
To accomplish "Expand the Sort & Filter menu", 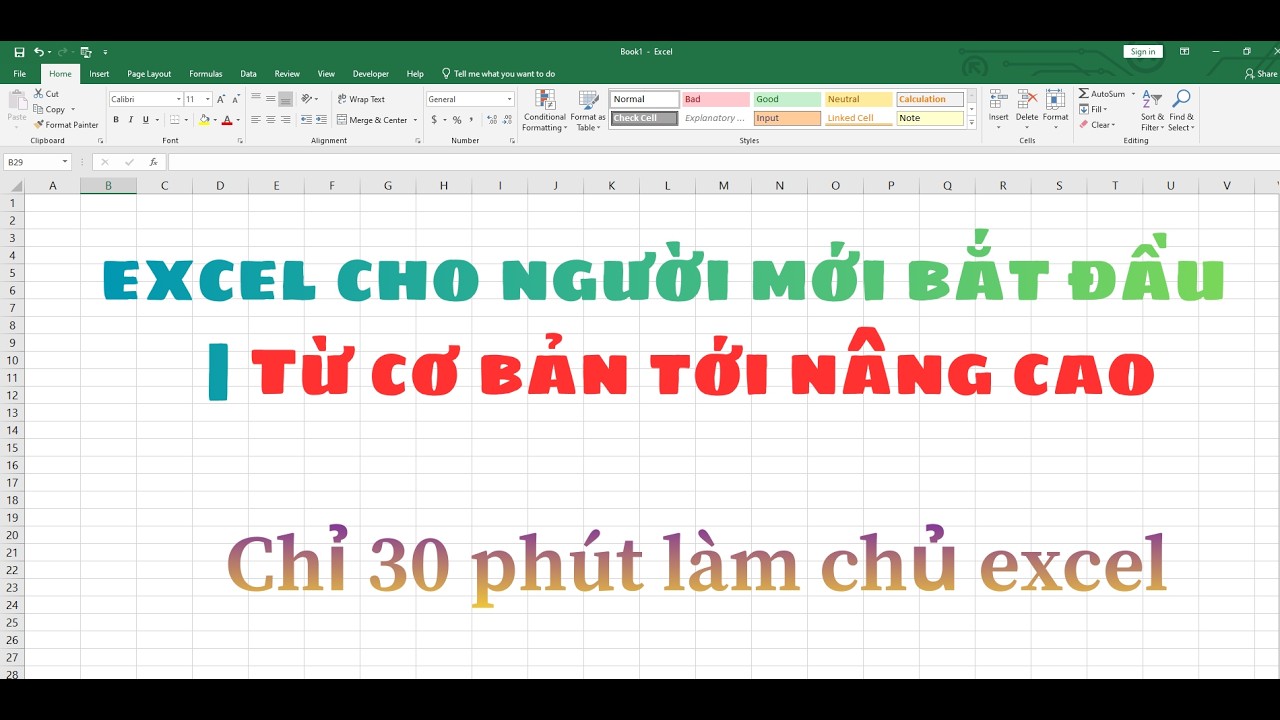I will point(1152,110).
